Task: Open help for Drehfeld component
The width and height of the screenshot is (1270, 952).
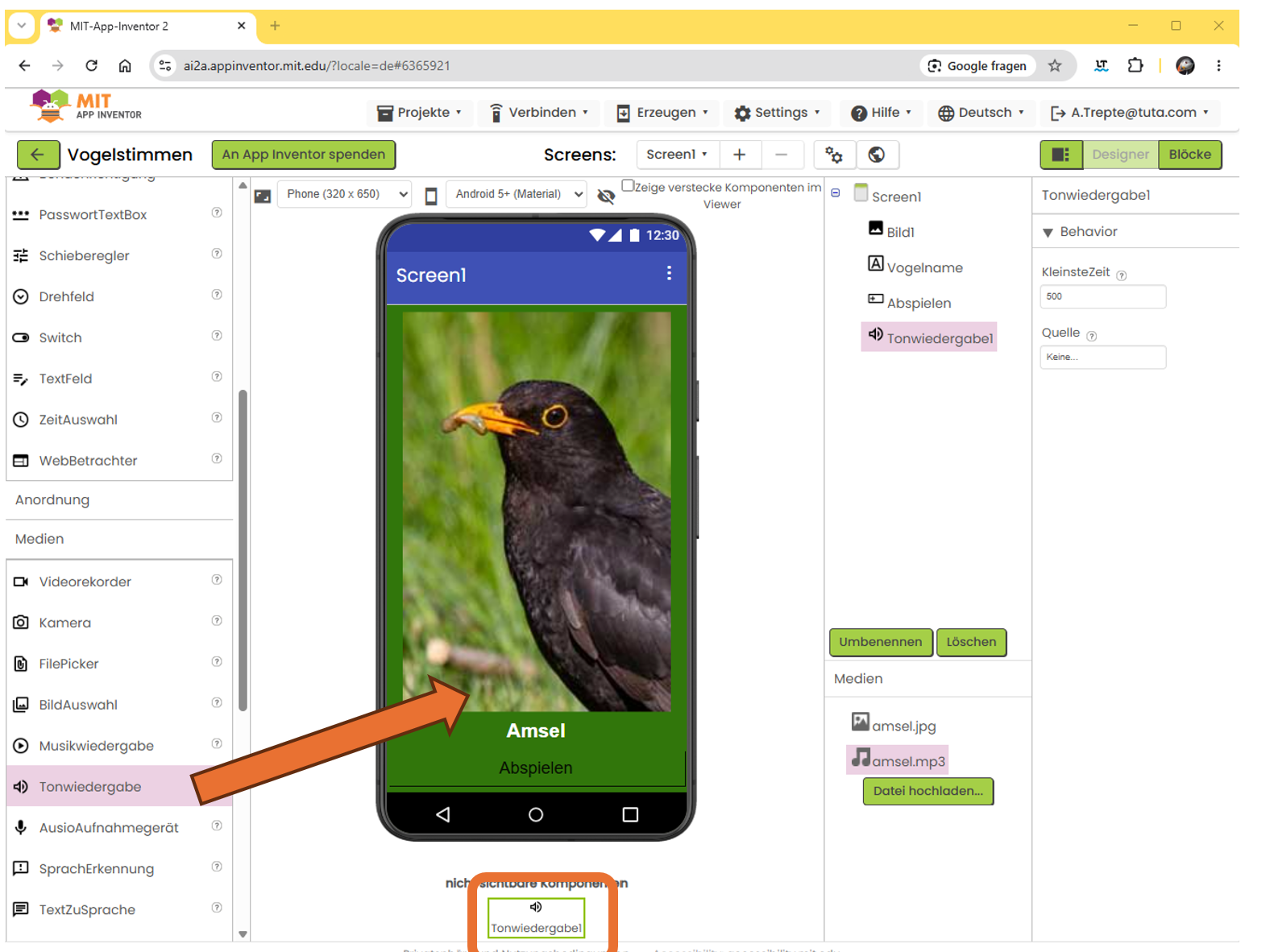Action: 217,295
